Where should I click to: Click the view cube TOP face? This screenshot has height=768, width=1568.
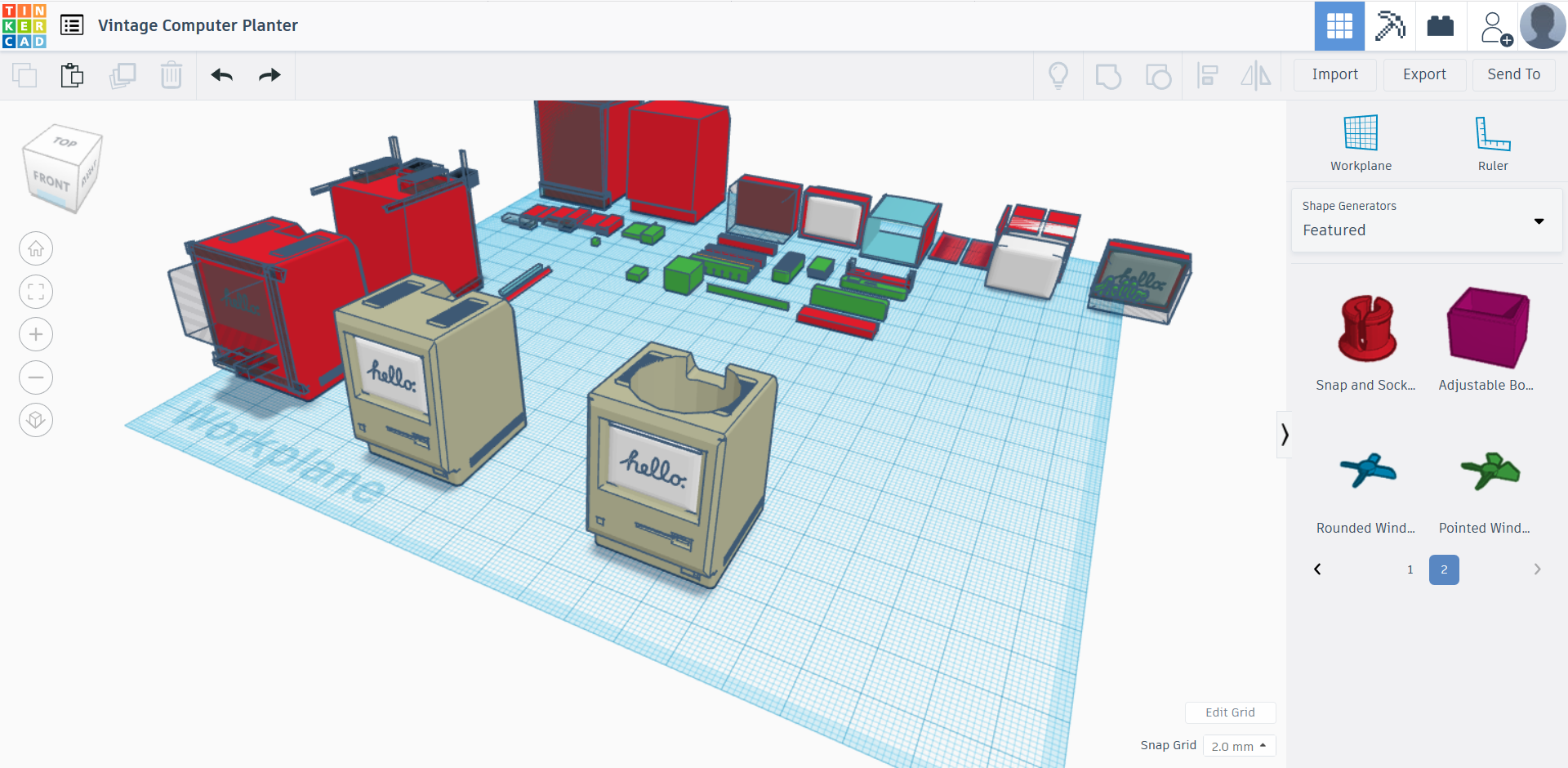[x=65, y=142]
